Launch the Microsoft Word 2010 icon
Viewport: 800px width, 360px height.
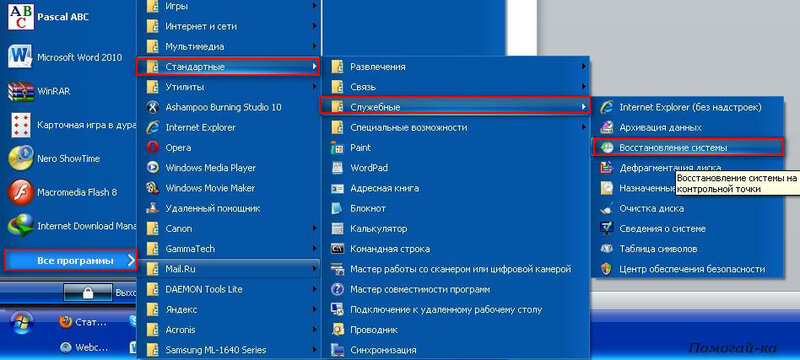tap(20, 57)
